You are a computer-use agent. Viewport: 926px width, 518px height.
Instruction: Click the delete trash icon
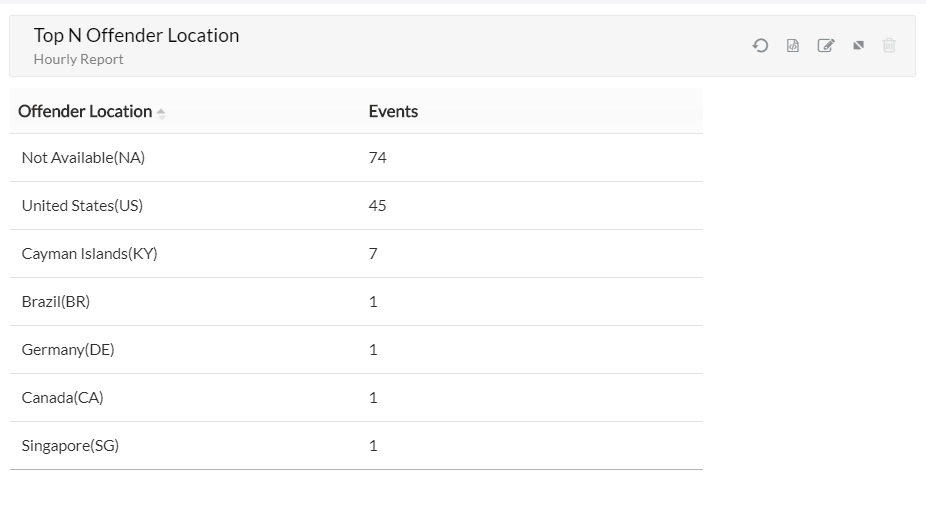click(889, 45)
